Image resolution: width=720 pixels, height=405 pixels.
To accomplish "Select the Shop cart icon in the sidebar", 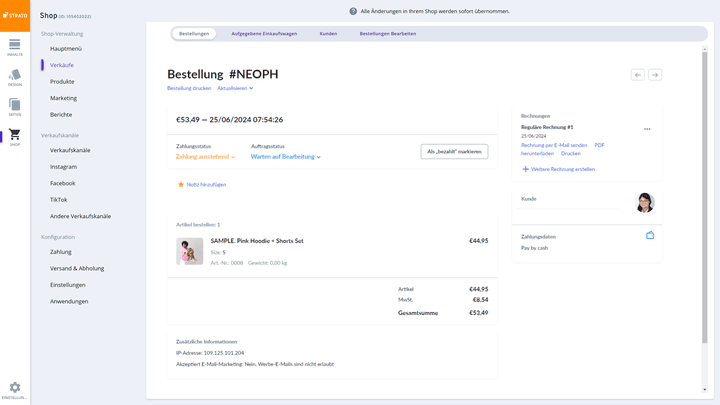I will (x=14, y=136).
